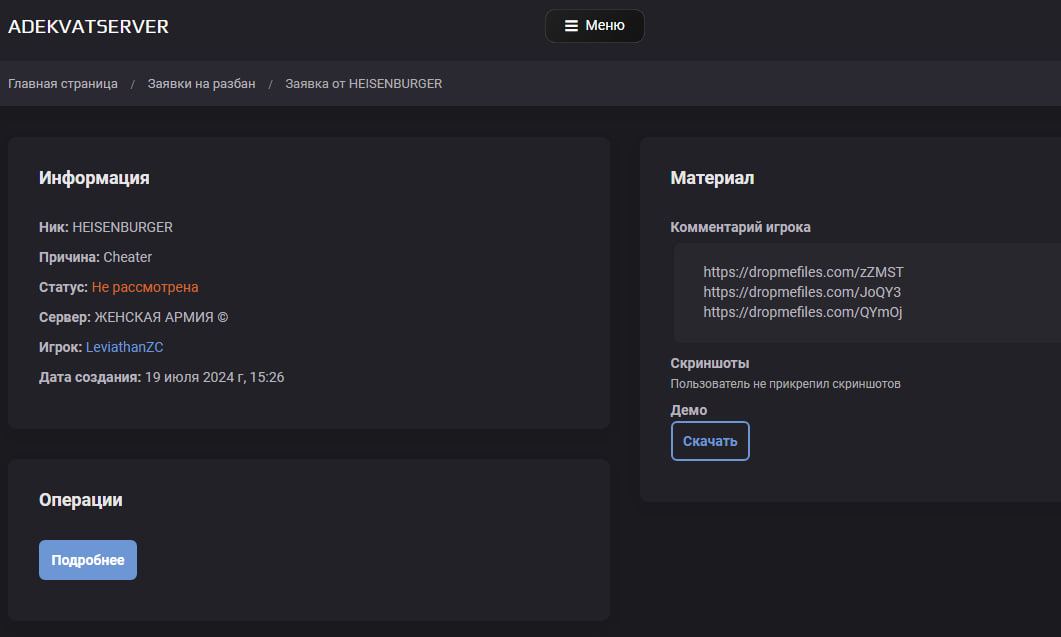Image resolution: width=1061 pixels, height=637 pixels.
Task: Click the Подробнее operations button
Action: click(88, 560)
